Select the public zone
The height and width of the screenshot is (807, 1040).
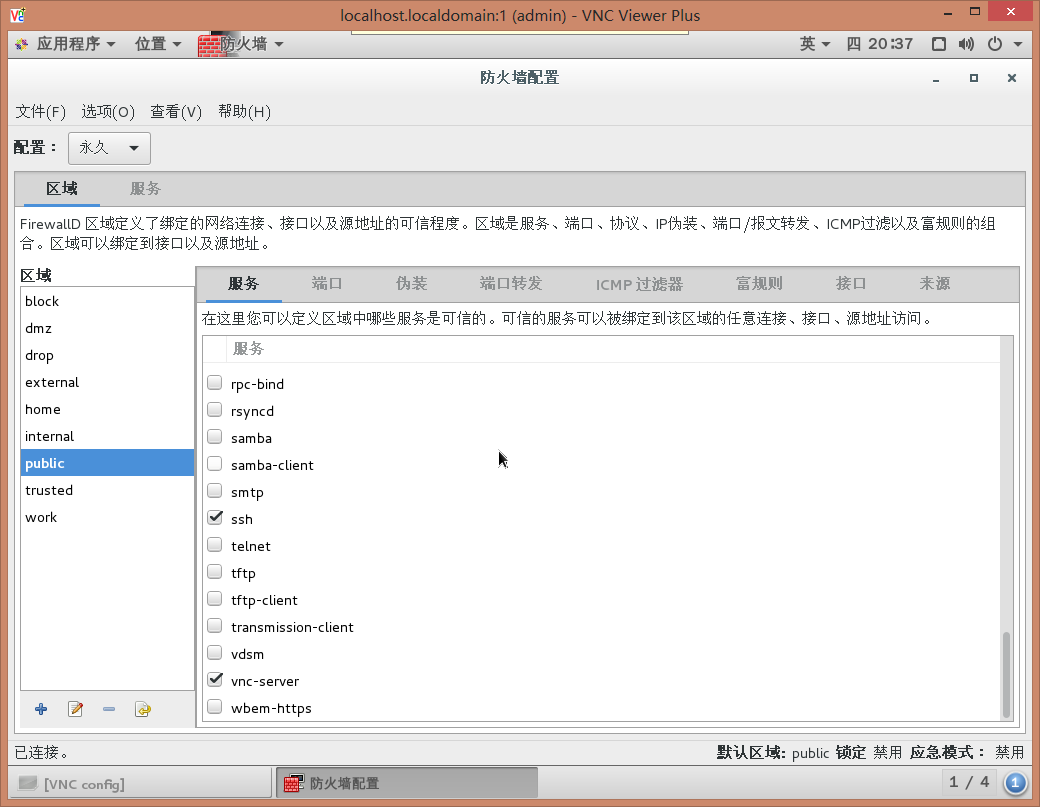(x=107, y=463)
